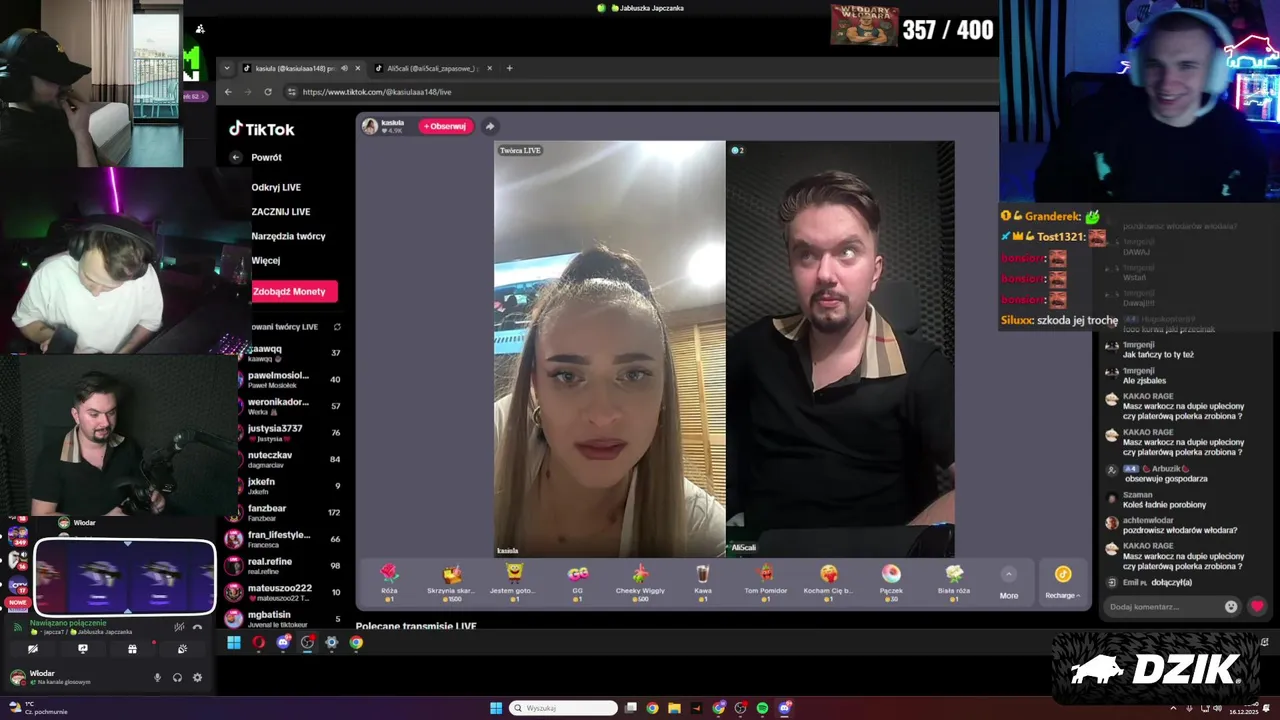Mute audio on the kasiula tab
Screen dimensions: 1280x720
coord(344,68)
